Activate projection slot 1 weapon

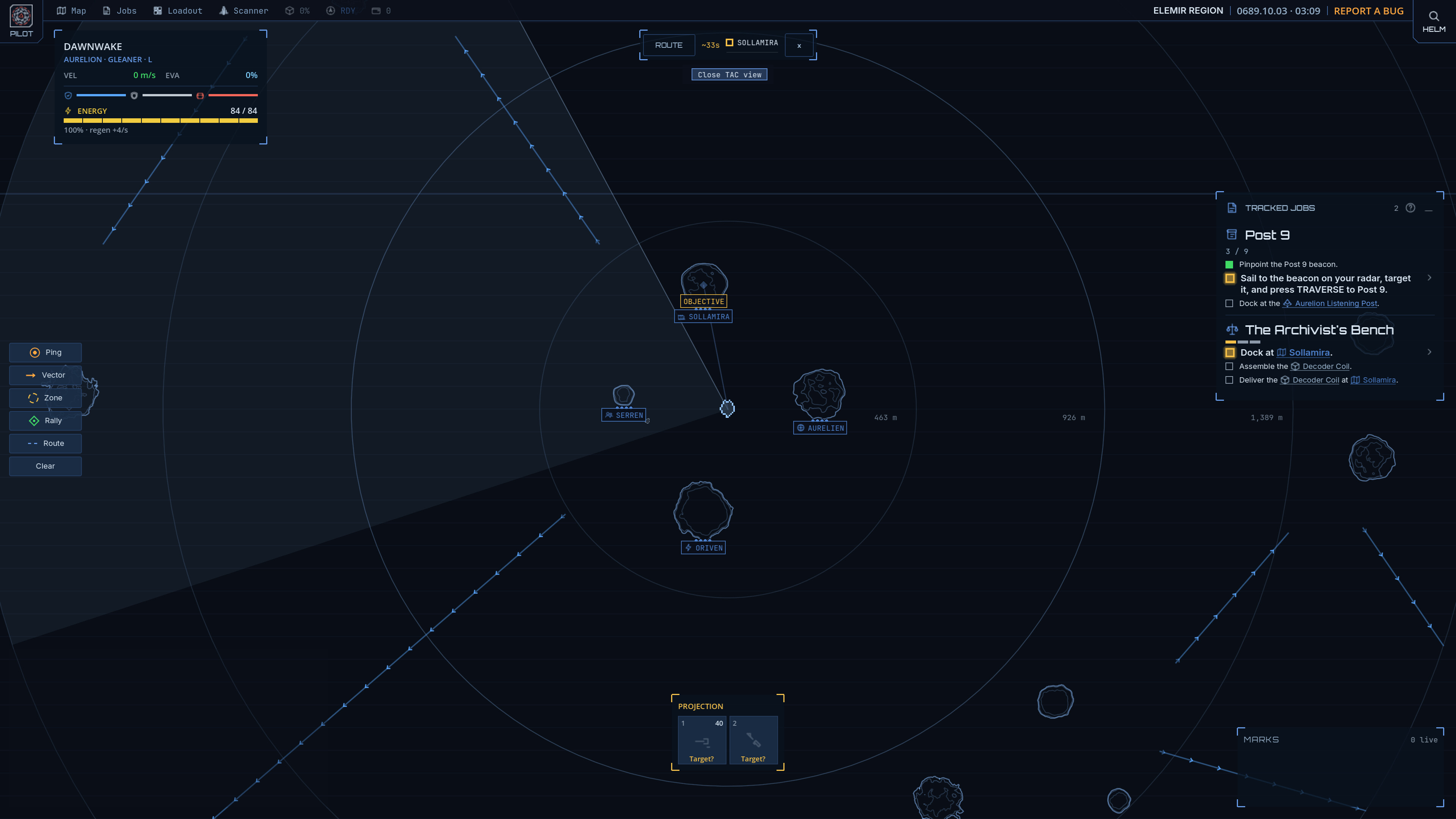[x=702, y=741]
